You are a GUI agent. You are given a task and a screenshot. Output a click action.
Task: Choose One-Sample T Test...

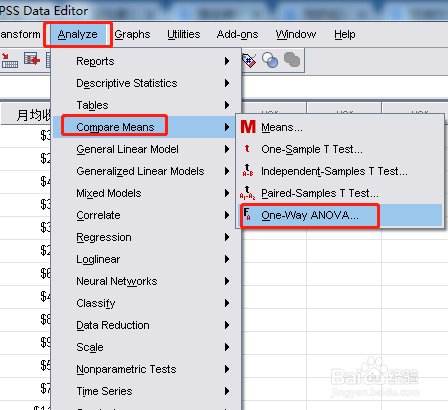[x=340, y=149]
